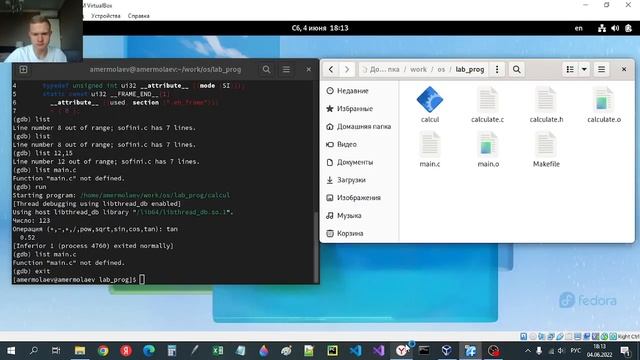The height and width of the screenshot is (360, 640).
Task: Select the calculate.o file
Action: click(604, 104)
